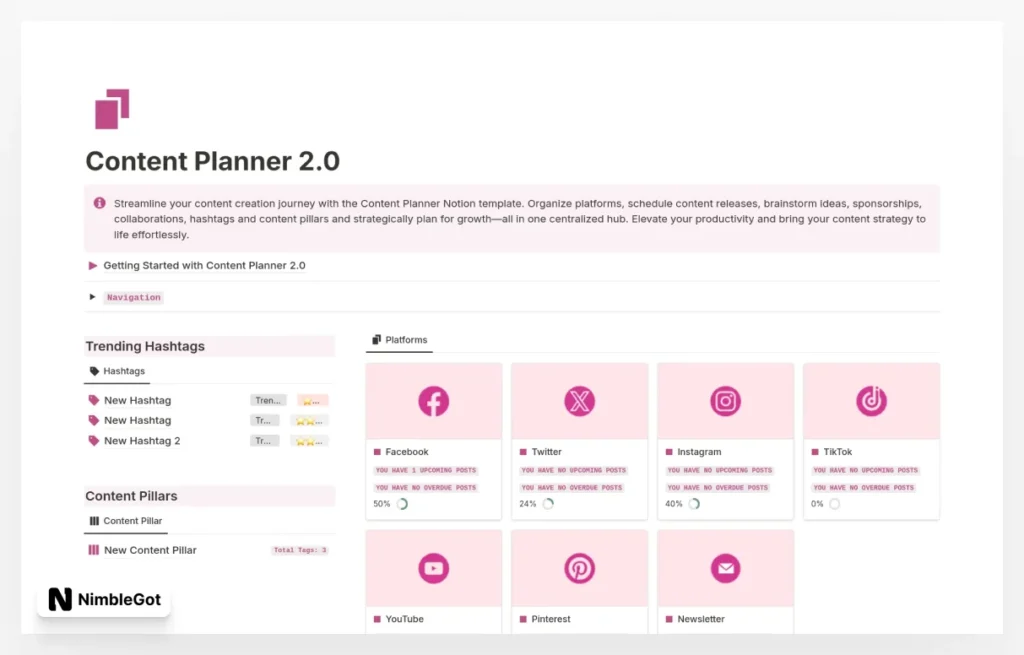Click the Newsletter envelope icon
The image size is (1024, 655).
(725, 567)
